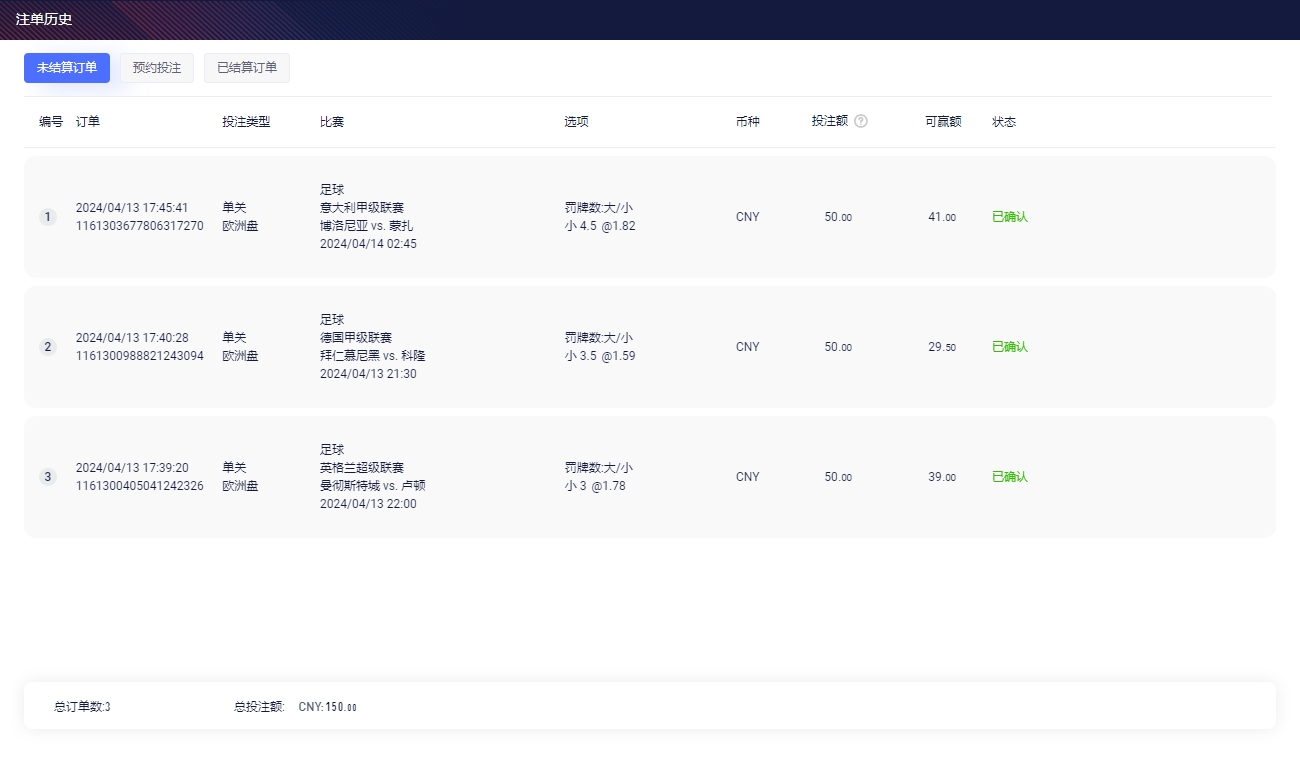
Task: Select the 未结算订单 tab
Action: pyautogui.click(x=67, y=68)
